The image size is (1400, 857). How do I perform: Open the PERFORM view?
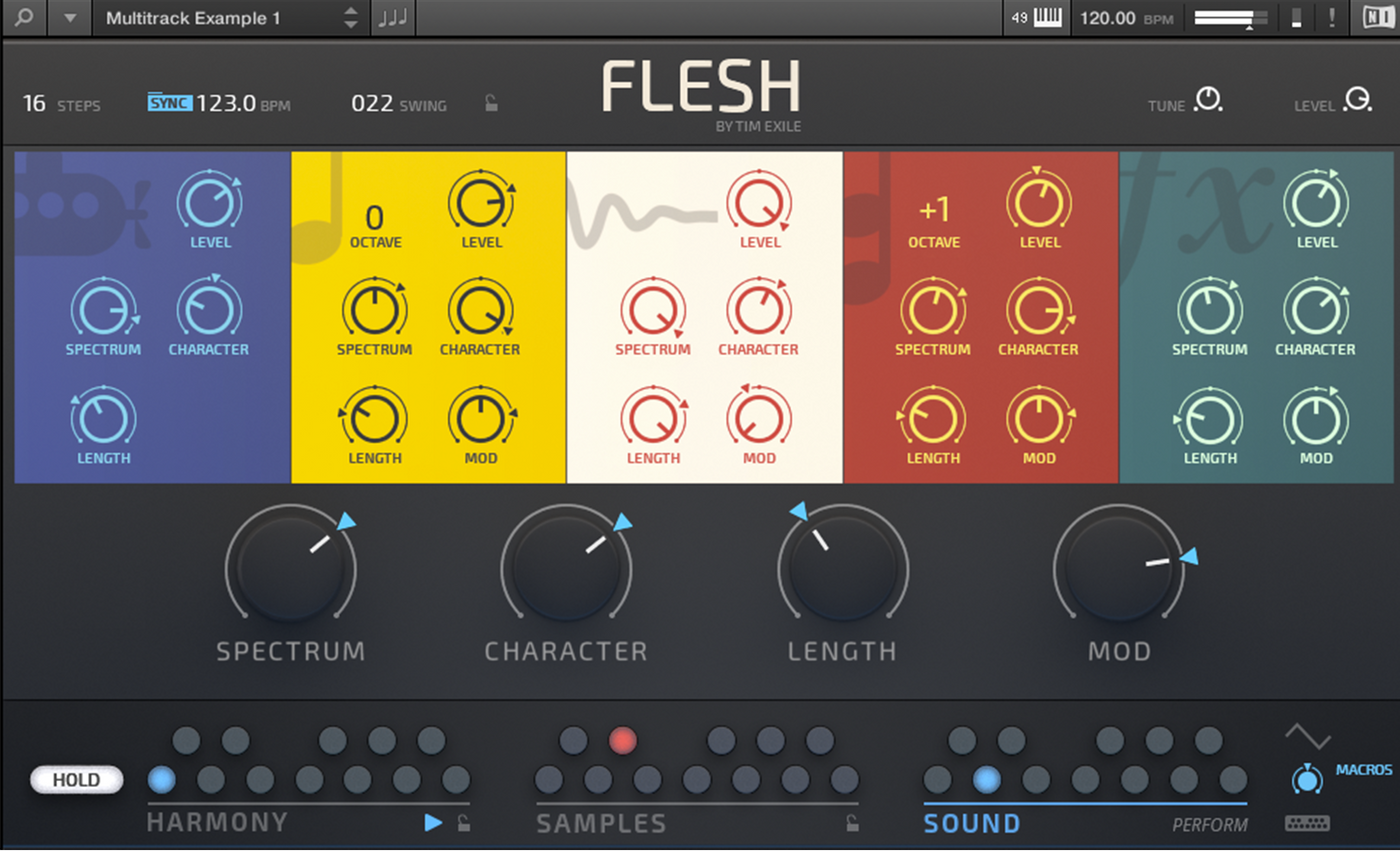pyautogui.click(x=1210, y=825)
